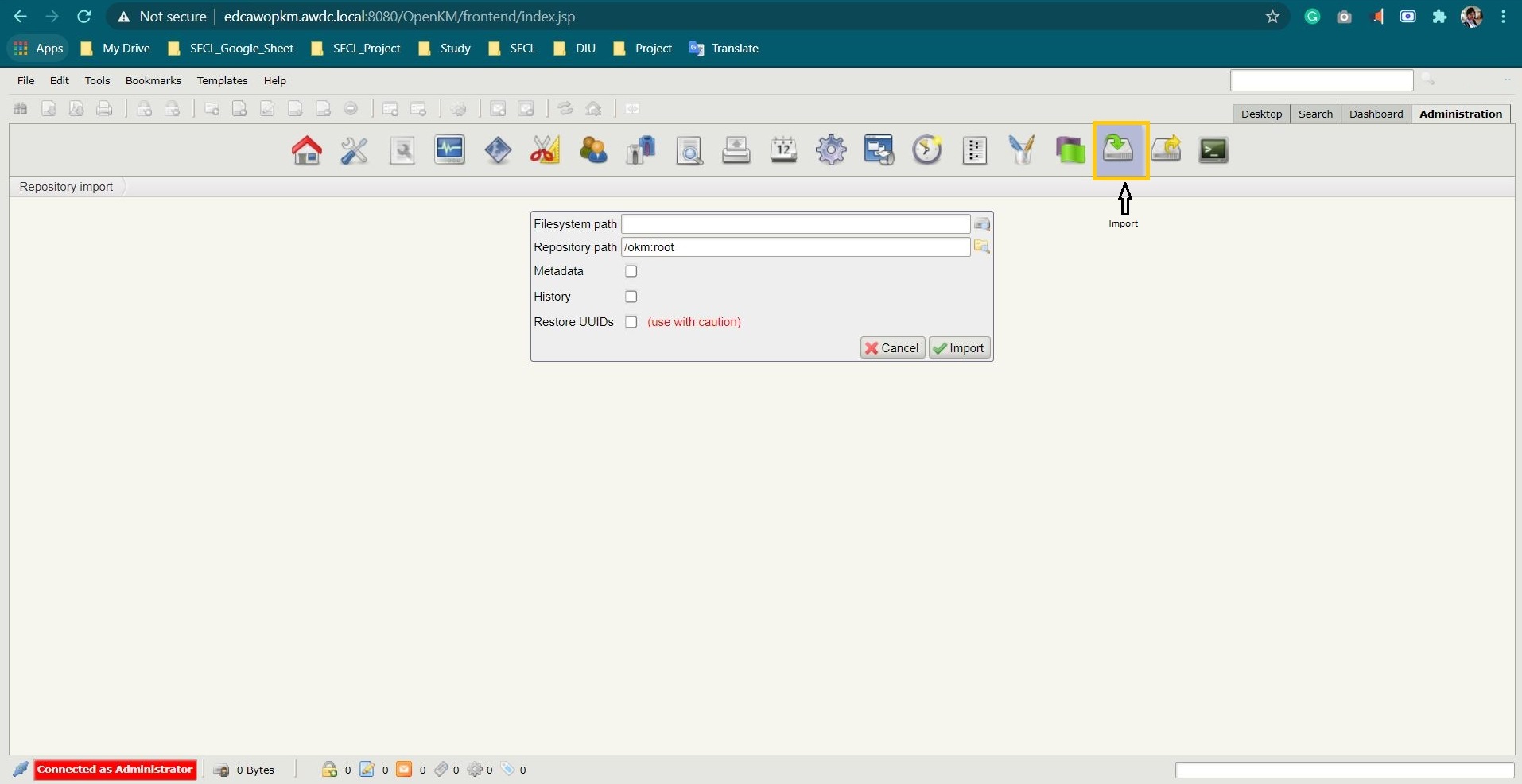
Task: Click the shirt and suit profiles icon
Action: pos(641,150)
